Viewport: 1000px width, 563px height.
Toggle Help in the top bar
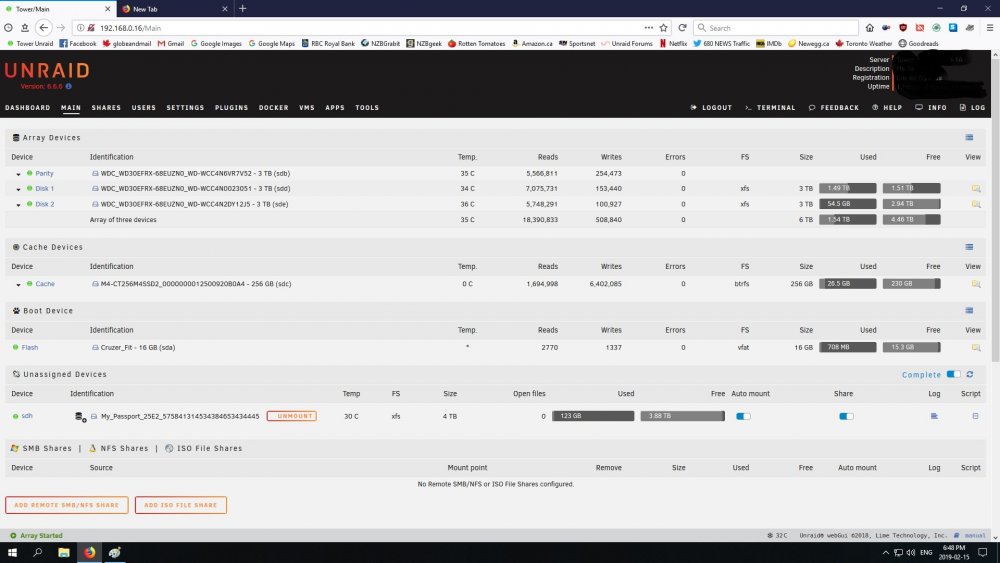(x=887, y=108)
